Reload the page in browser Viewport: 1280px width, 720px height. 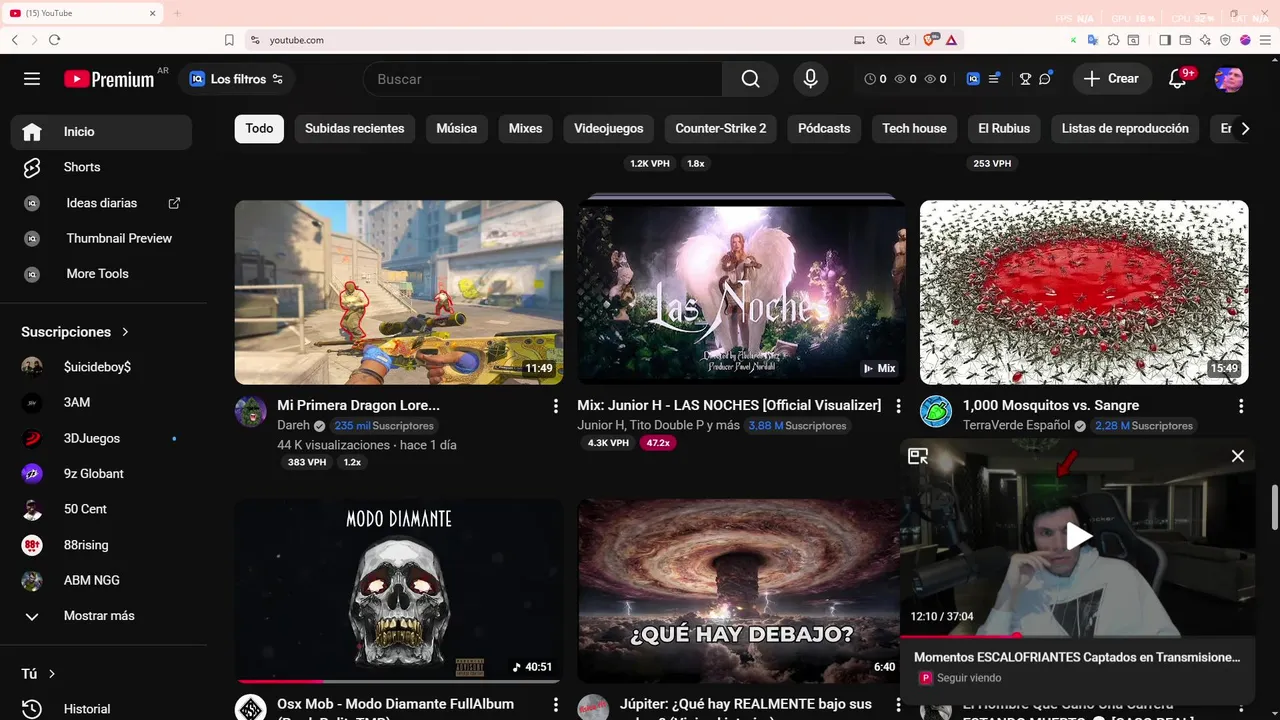54,40
